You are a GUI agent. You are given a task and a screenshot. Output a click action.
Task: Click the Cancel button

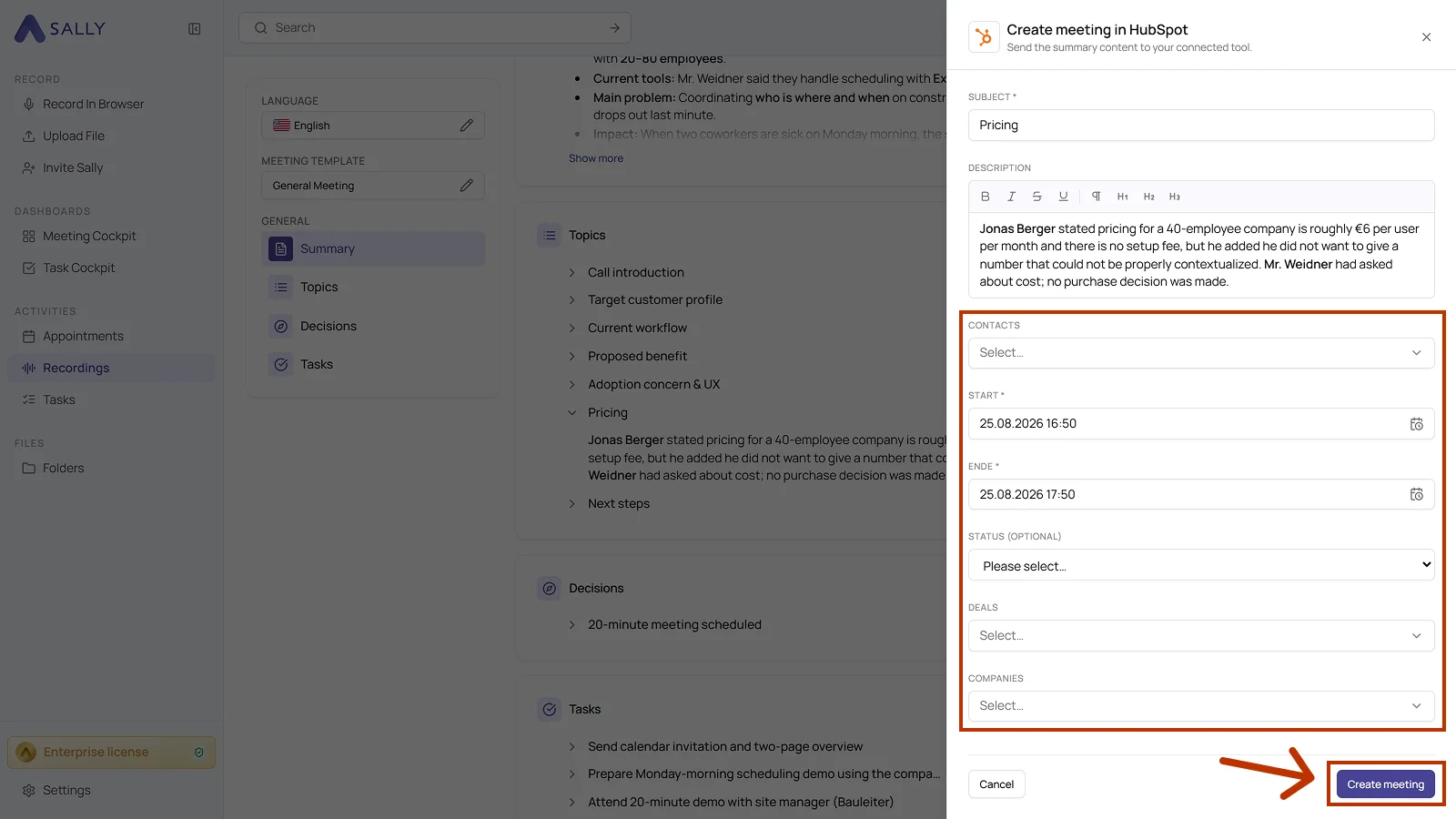[x=996, y=784]
